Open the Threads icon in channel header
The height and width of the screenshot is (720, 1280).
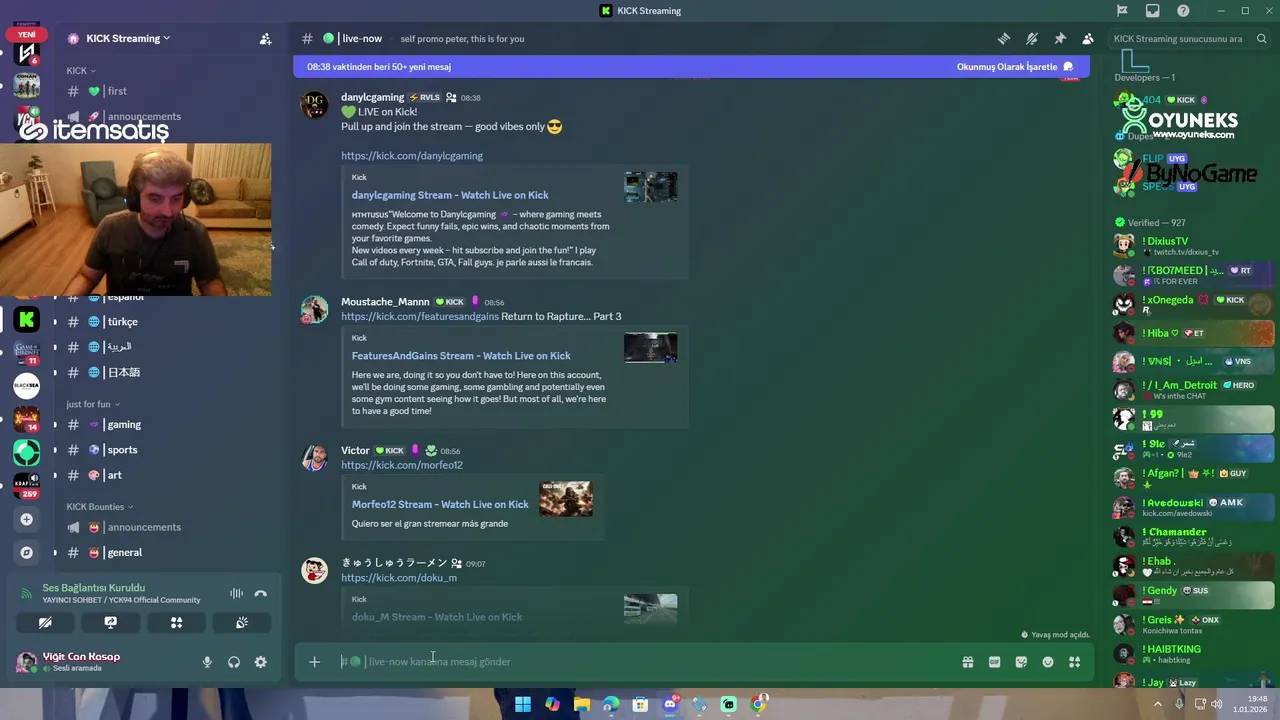1004,39
